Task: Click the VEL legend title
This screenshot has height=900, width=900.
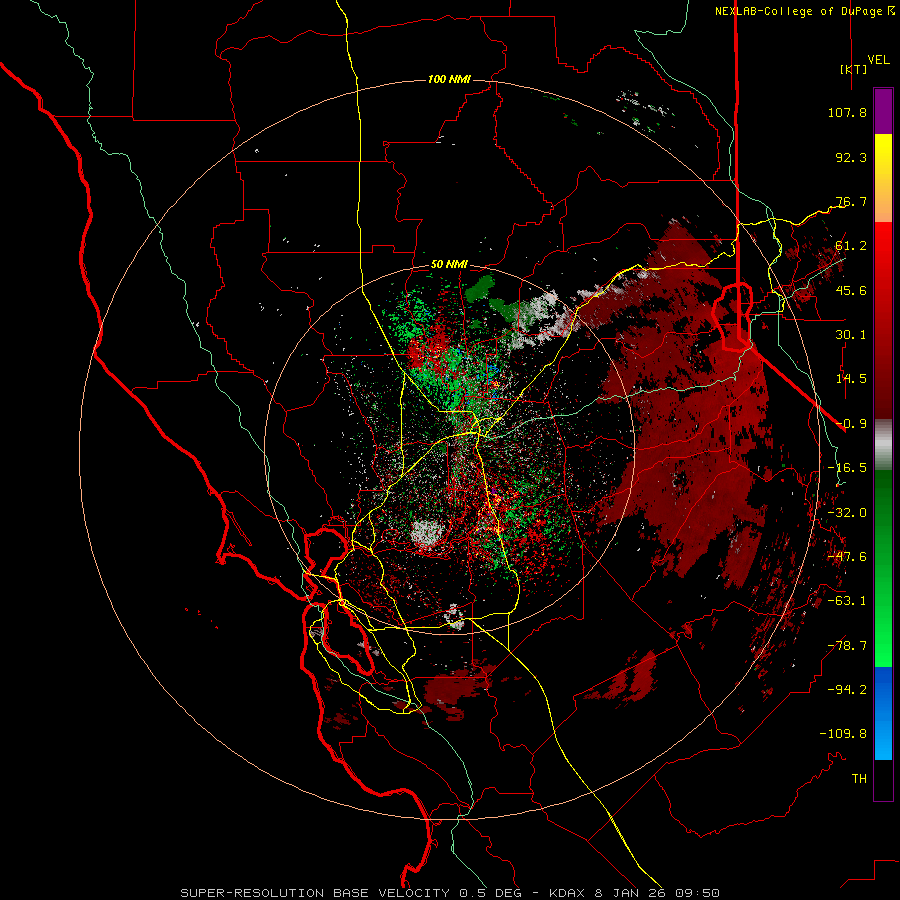Action: tap(878, 60)
